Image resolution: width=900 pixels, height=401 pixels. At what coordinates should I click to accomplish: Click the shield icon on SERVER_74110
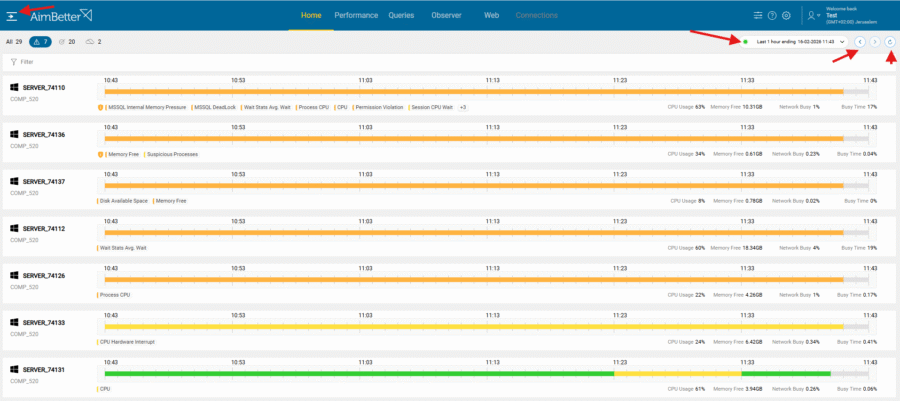(101, 107)
